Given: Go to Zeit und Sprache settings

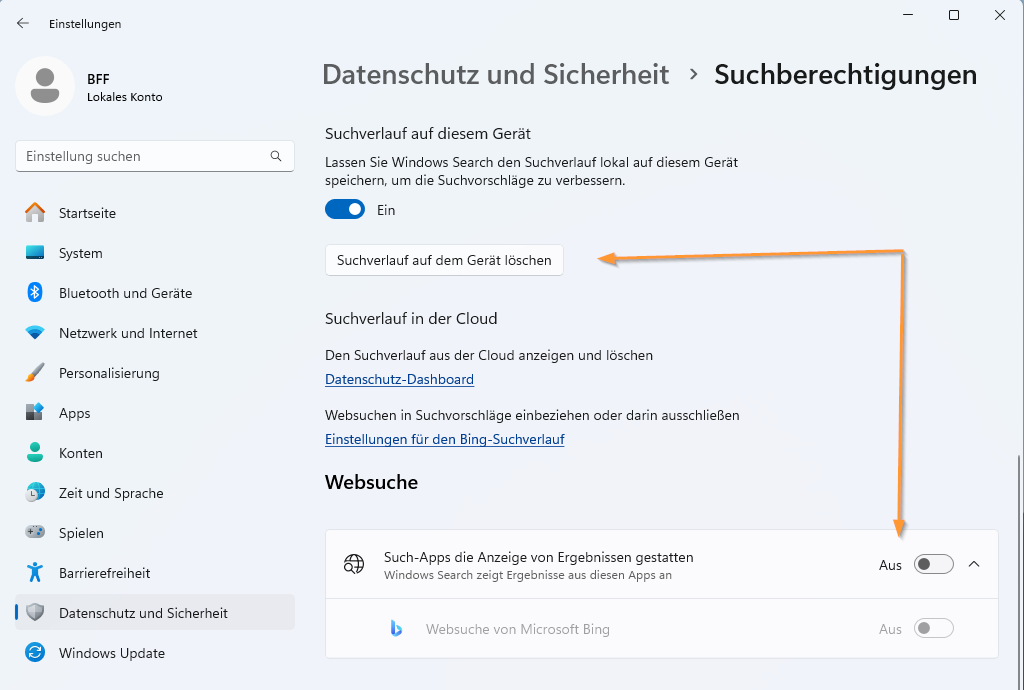Looking at the screenshot, I should click(111, 493).
